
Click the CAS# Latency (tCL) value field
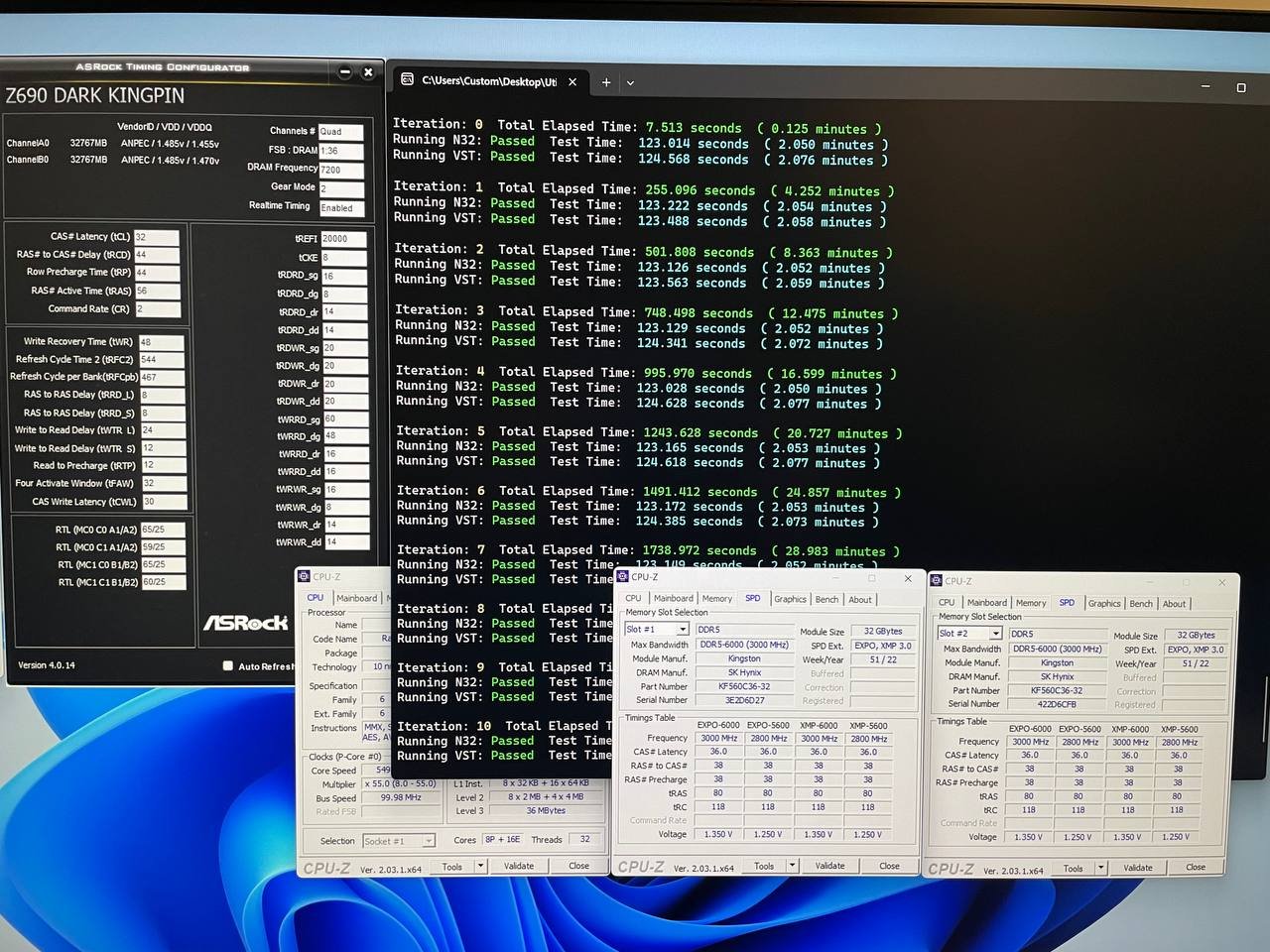click(157, 238)
